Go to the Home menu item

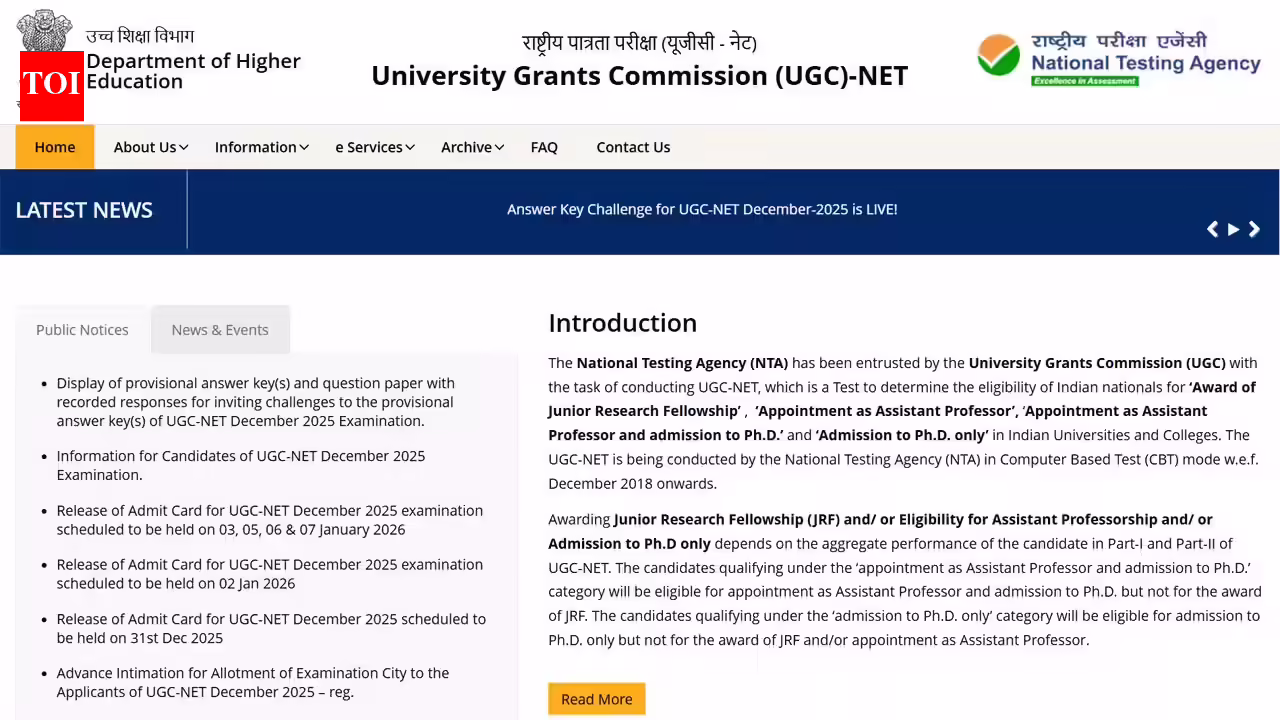click(x=55, y=147)
